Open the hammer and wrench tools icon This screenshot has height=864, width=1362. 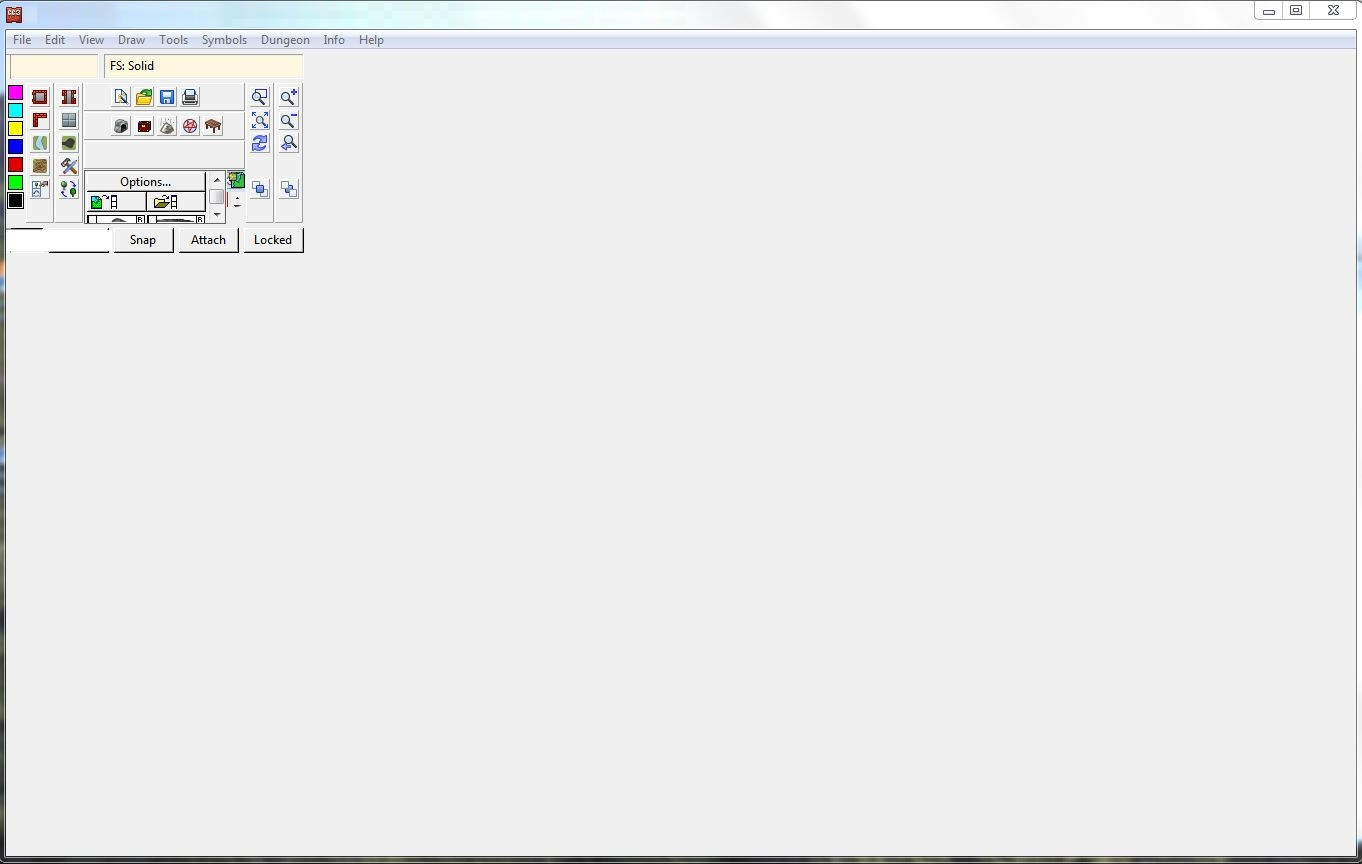point(69,166)
